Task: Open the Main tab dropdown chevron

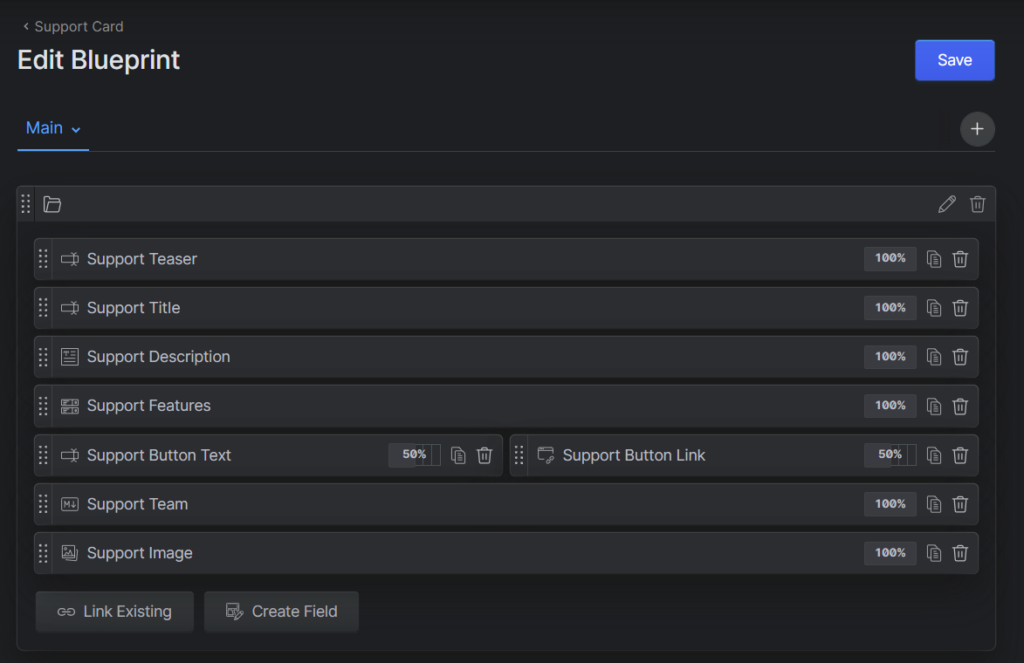Action: click(76, 129)
